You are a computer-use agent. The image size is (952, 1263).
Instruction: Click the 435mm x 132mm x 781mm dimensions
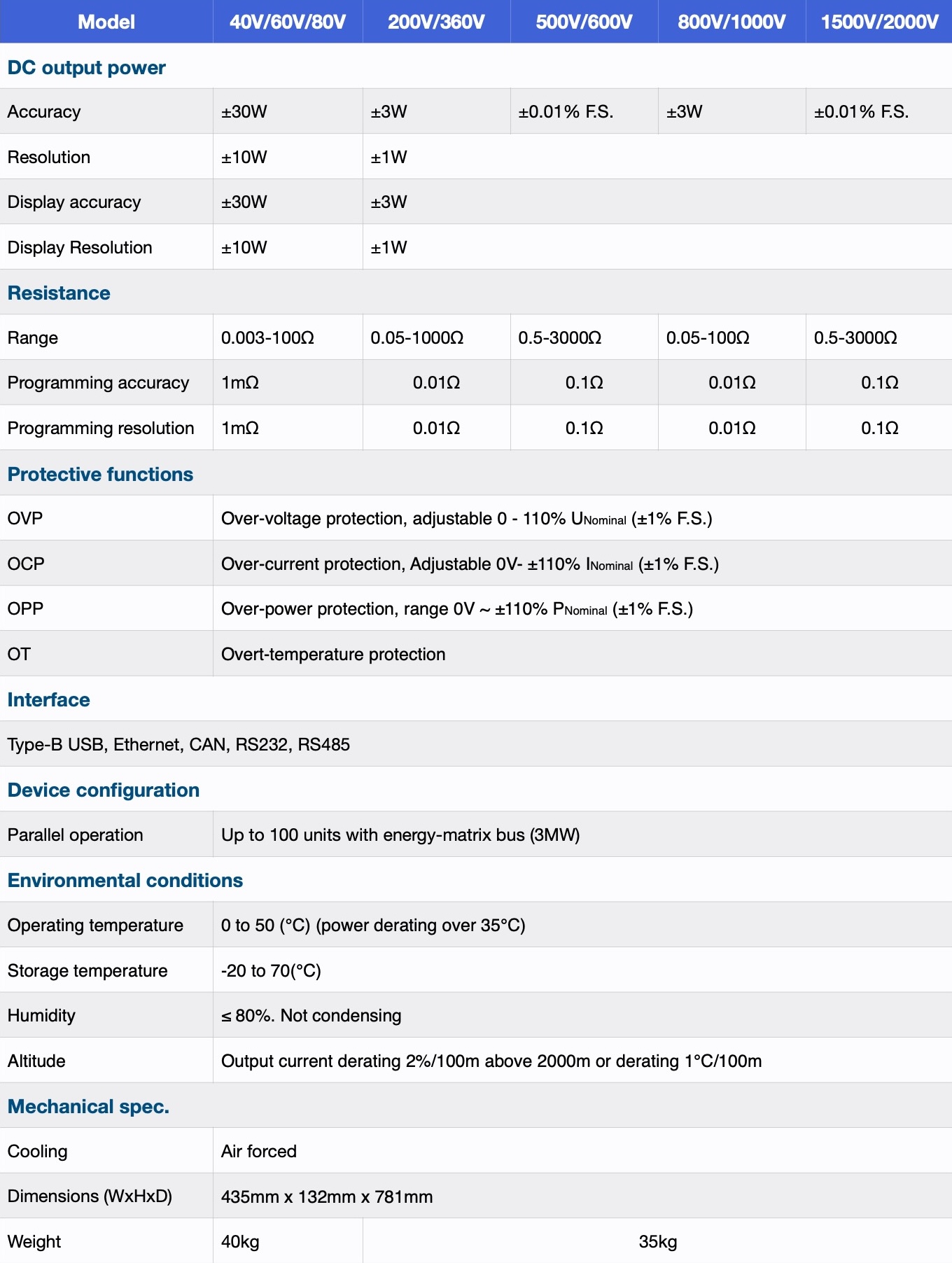(x=327, y=1196)
